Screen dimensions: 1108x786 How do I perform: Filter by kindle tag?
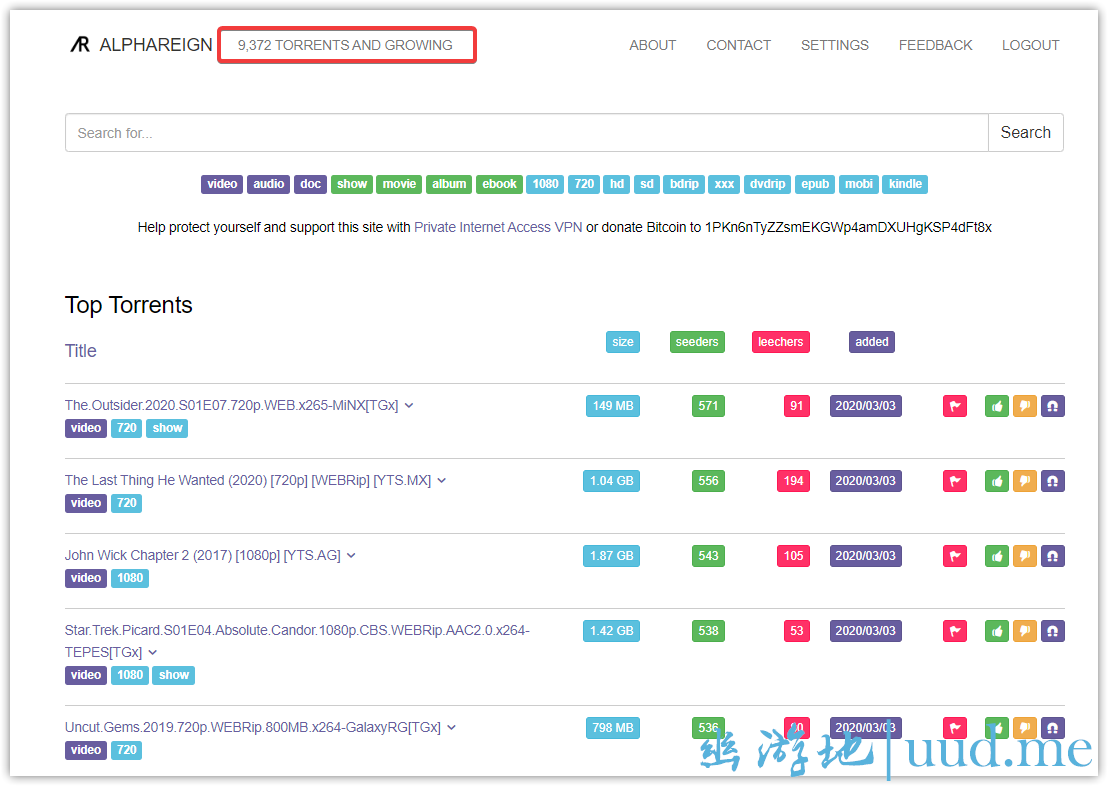[x=905, y=184]
